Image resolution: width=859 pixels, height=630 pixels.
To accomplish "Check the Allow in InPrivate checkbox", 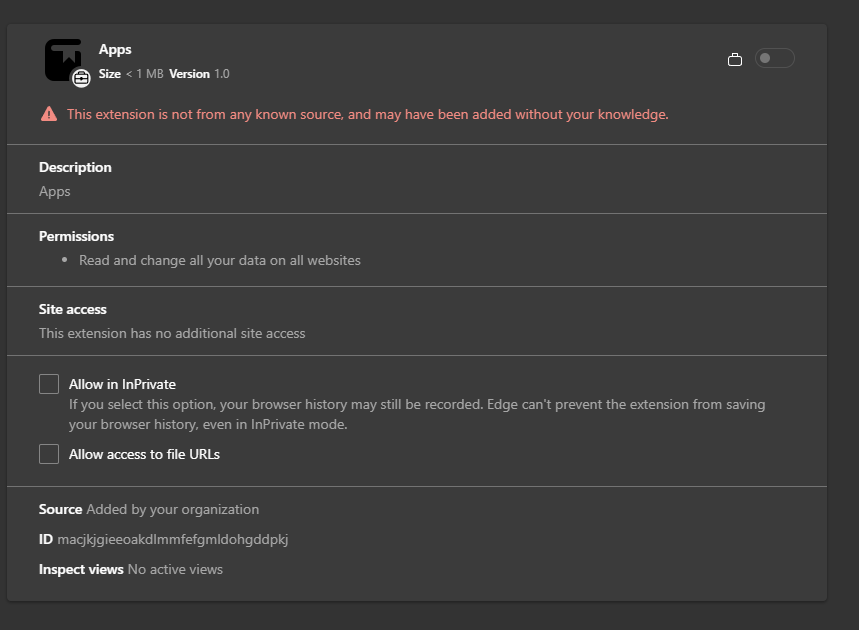I will 49,384.
